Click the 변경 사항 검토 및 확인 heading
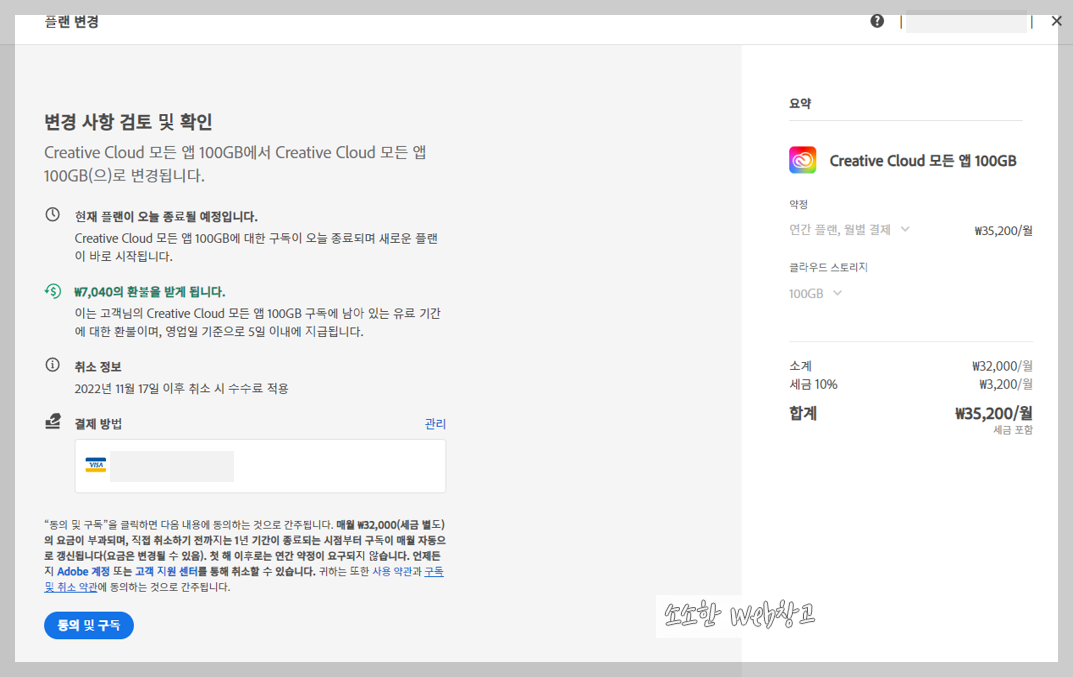The height and width of the screenshot is (677, 1073). 128,122
